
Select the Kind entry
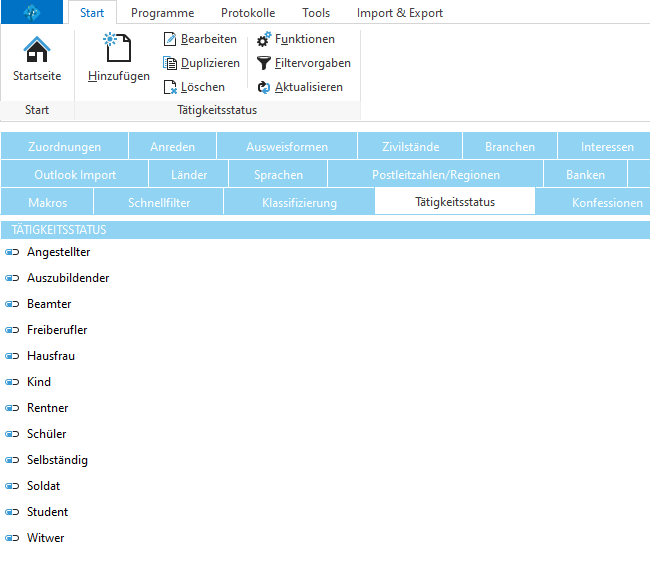(x=39, y=382)
